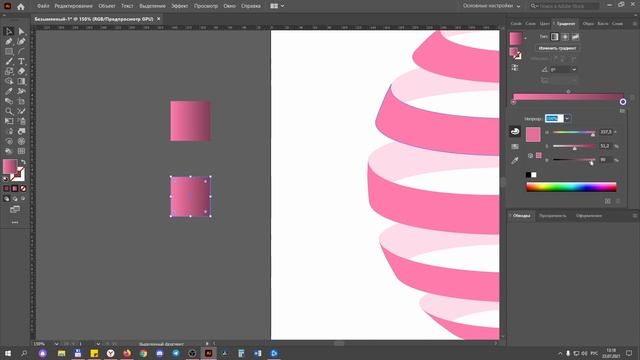Select the Paintbrush tool
Screen dimensions: 640x360
click(9, 62)
